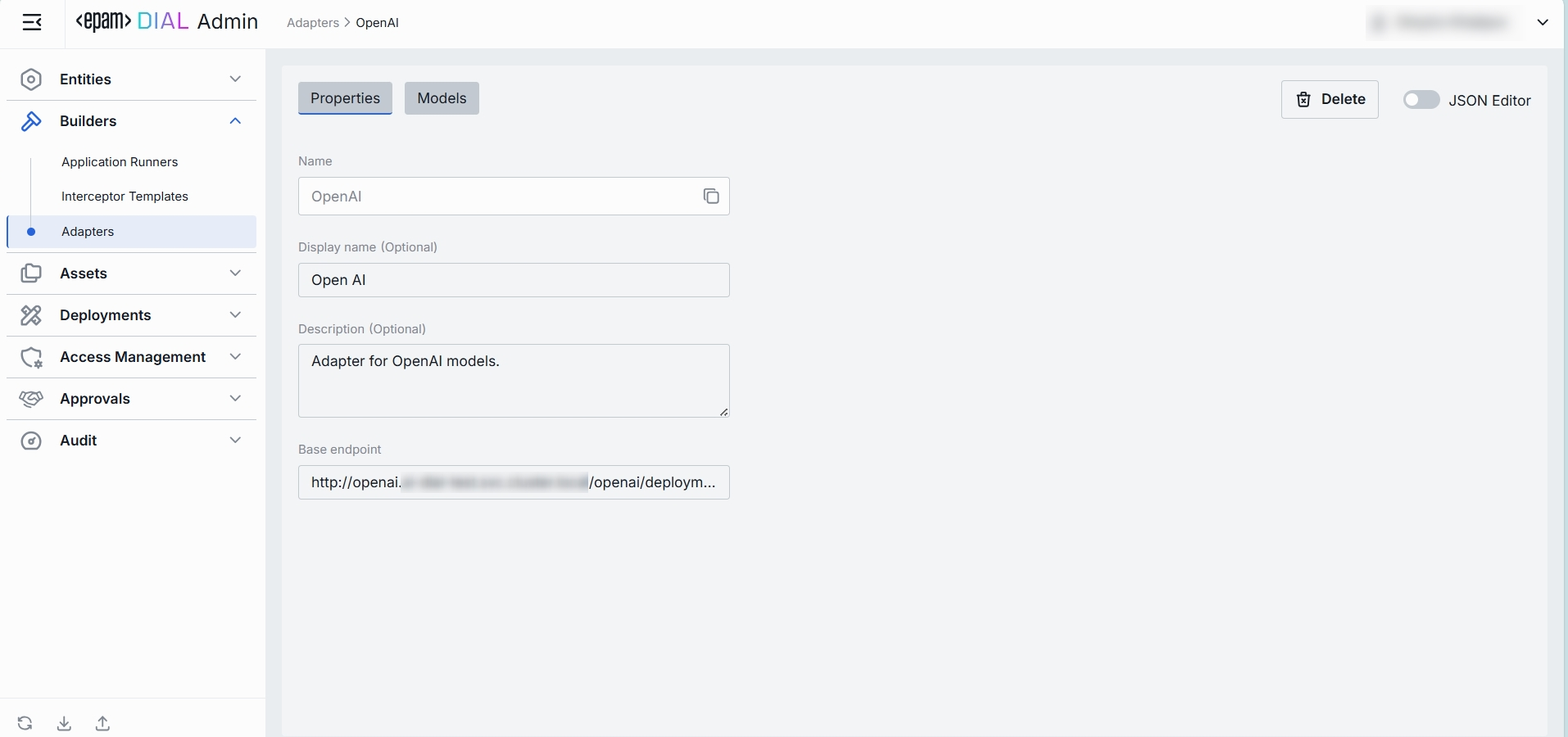Enable the JSON Editor toggle

point(1421,100)
